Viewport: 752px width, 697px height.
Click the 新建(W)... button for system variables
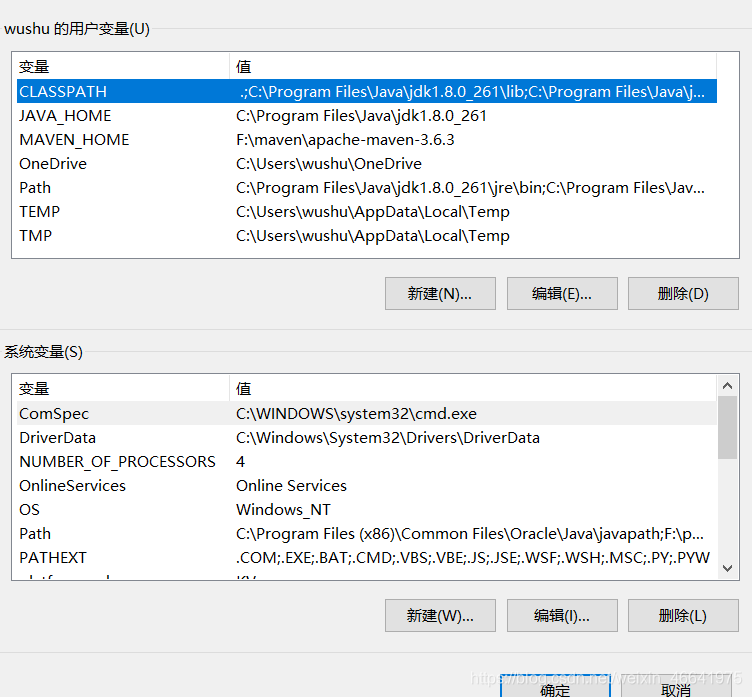click(440, 615)
